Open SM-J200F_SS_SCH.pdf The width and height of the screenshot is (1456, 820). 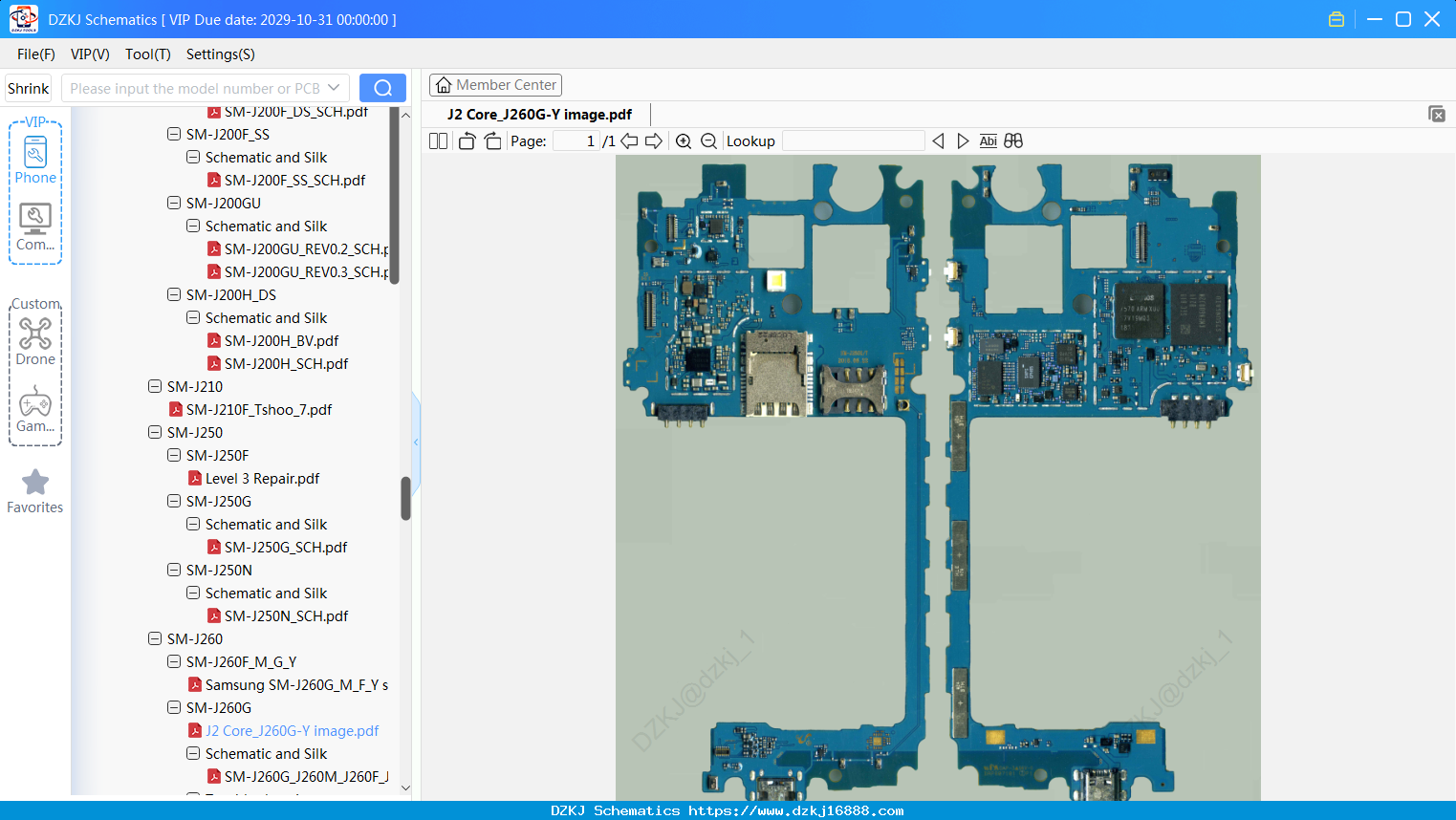[x=287, y=181]
